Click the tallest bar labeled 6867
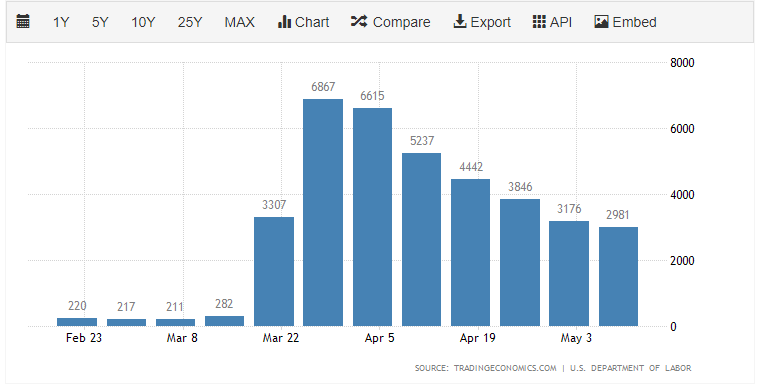This screenshot has height=388, width=758. point(323,213)
